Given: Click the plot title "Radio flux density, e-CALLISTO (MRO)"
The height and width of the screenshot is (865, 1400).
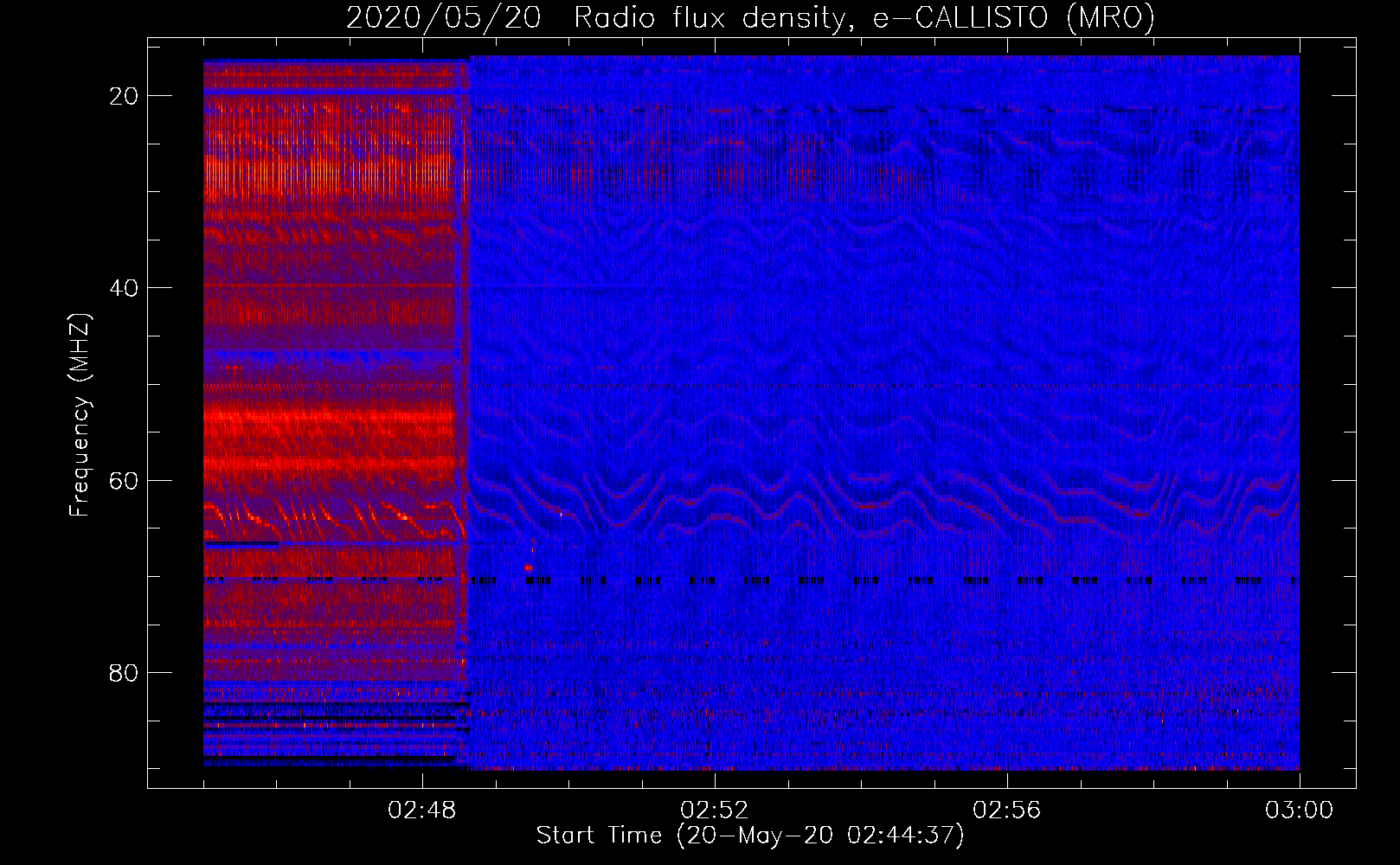Looking at the screenshot, I should pos(864,17).
